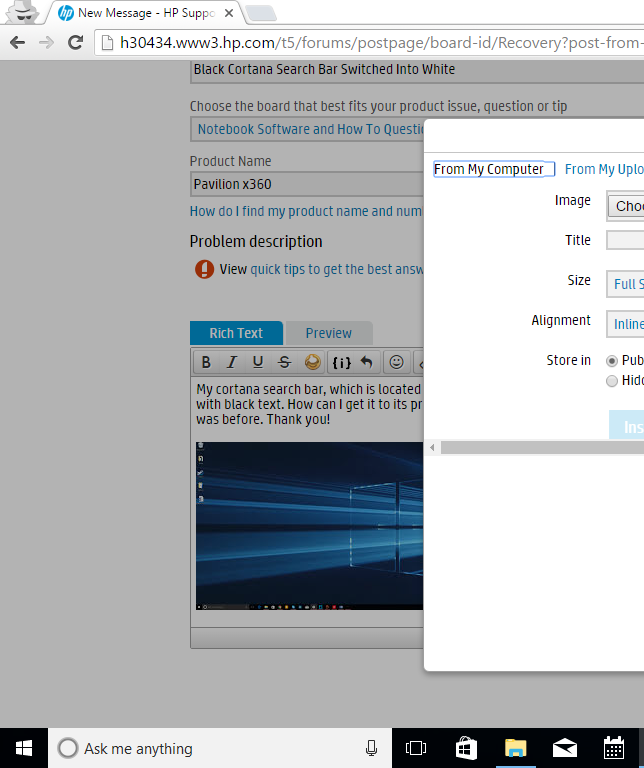This screenshot has width=644, height=768.
Task: Click the browser address bar URL
Action: point(382,43)
